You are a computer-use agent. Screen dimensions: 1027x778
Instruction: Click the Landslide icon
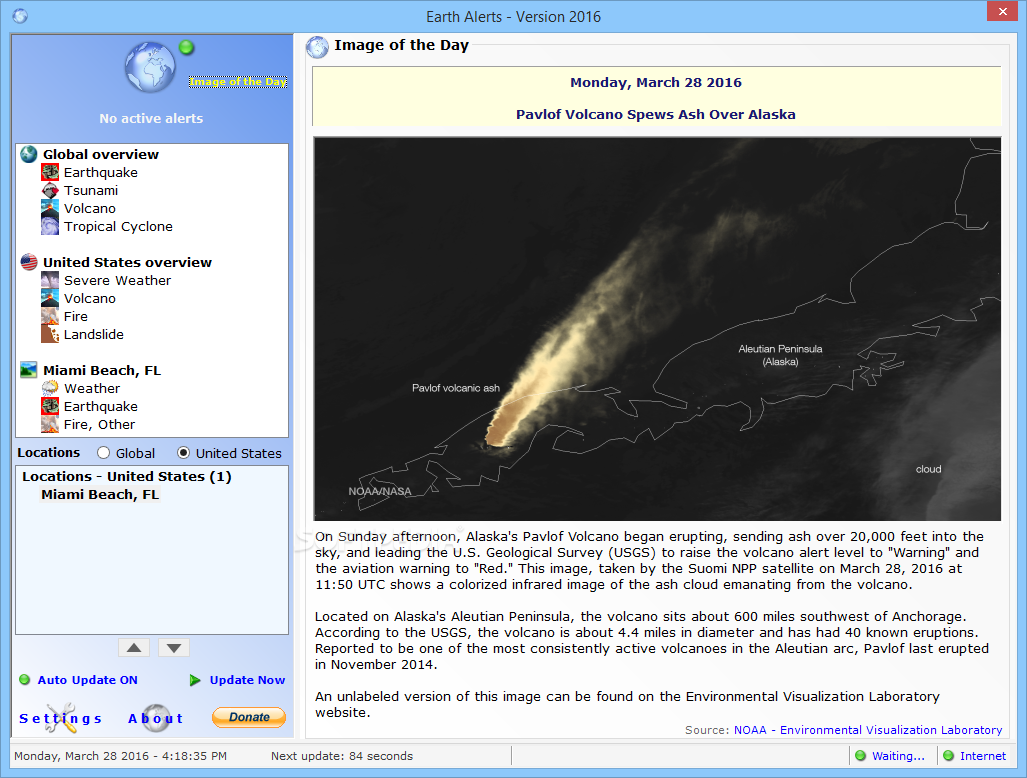(x=50, y=335)
